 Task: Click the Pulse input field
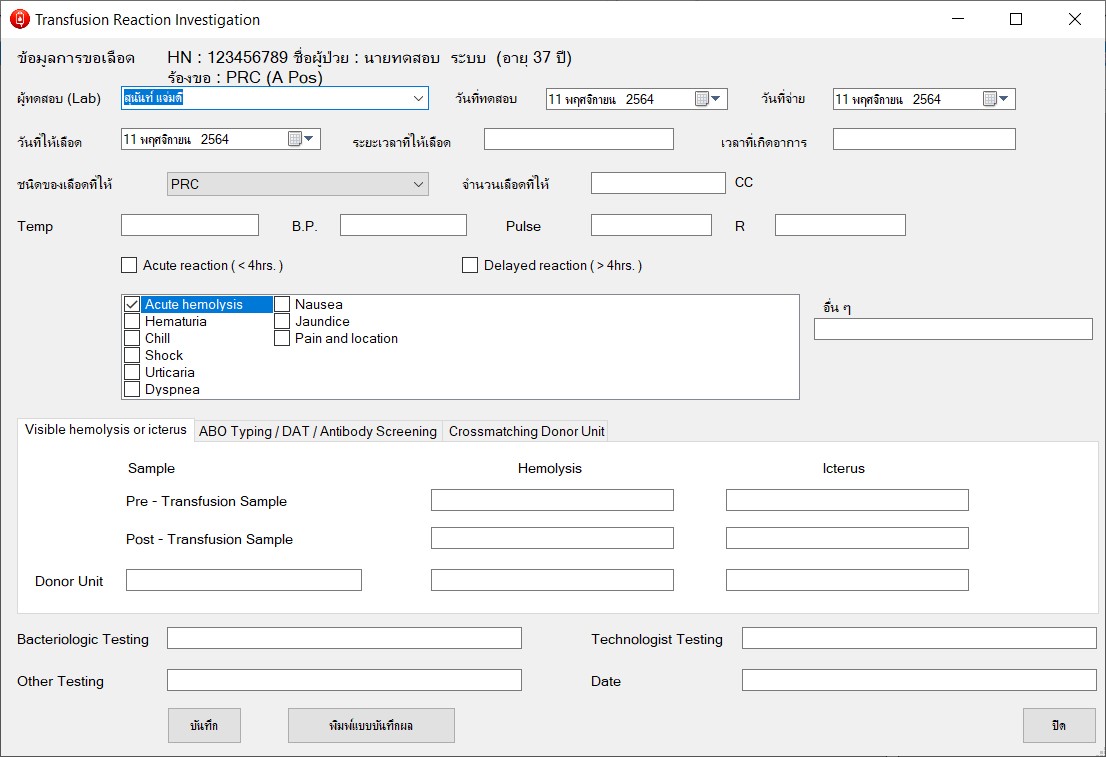pyautogui.click(x=651, y=225)
